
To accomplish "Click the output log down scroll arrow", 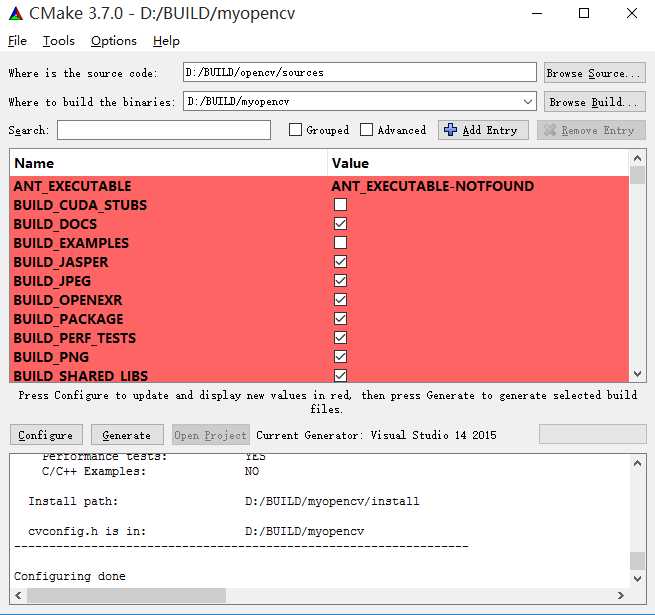I will (637, 579).
